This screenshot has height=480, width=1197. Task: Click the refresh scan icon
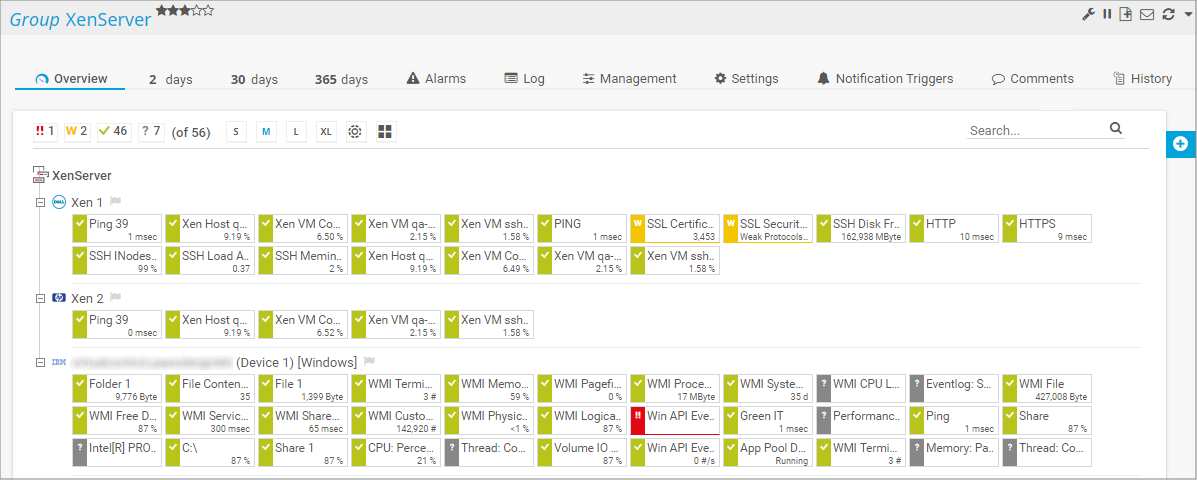tap(1167, 14)
